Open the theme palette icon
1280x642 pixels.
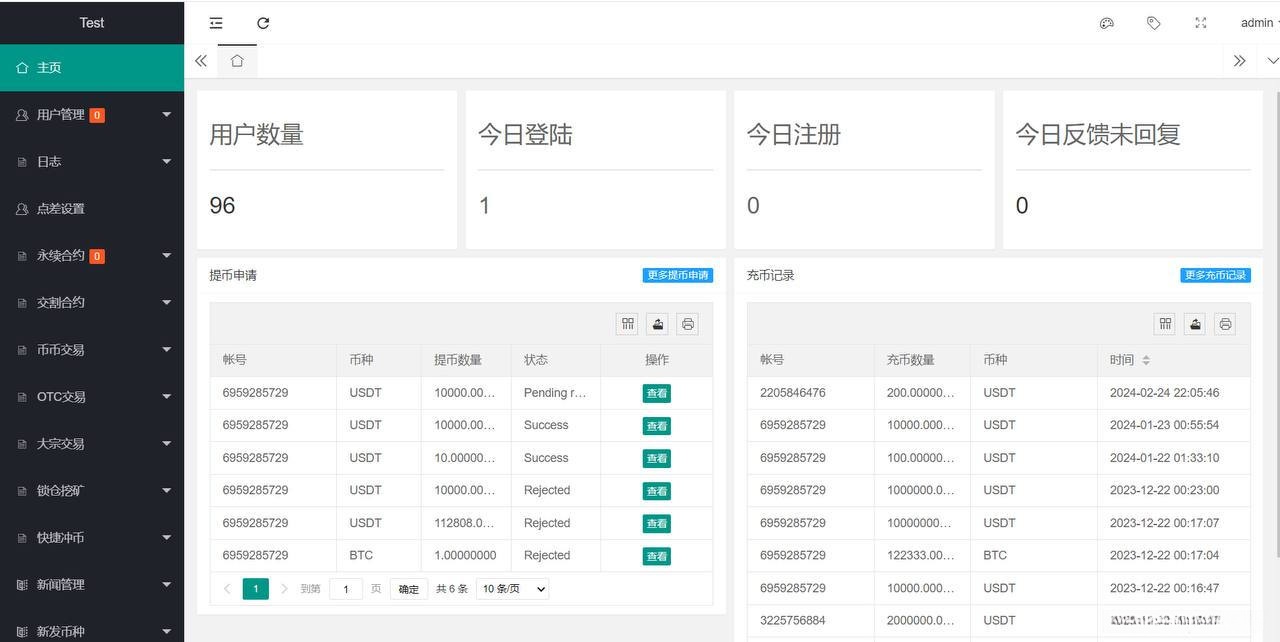1107,23
